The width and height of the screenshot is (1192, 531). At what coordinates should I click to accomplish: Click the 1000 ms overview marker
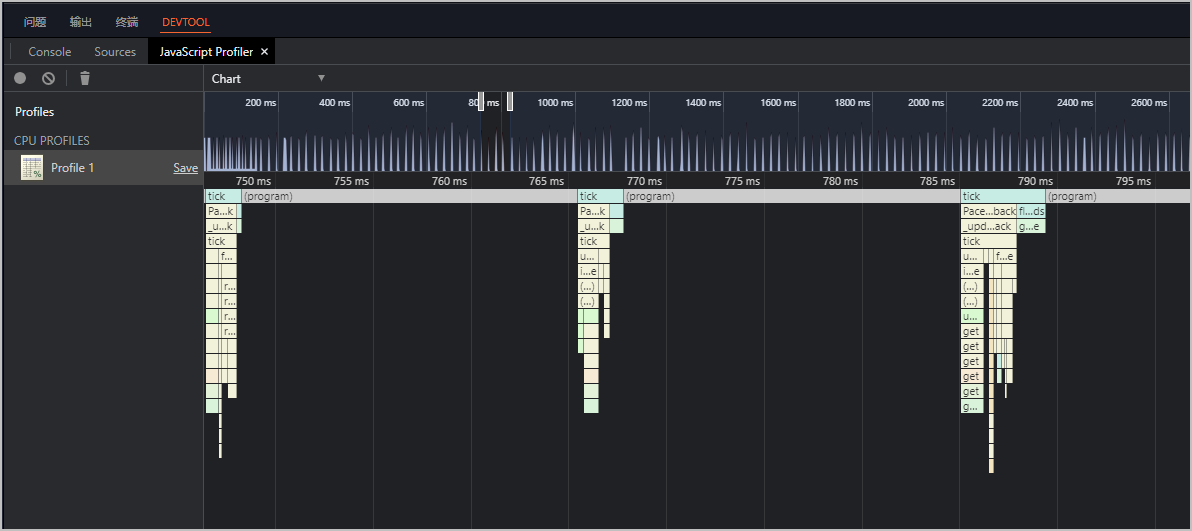click(555, 103)
